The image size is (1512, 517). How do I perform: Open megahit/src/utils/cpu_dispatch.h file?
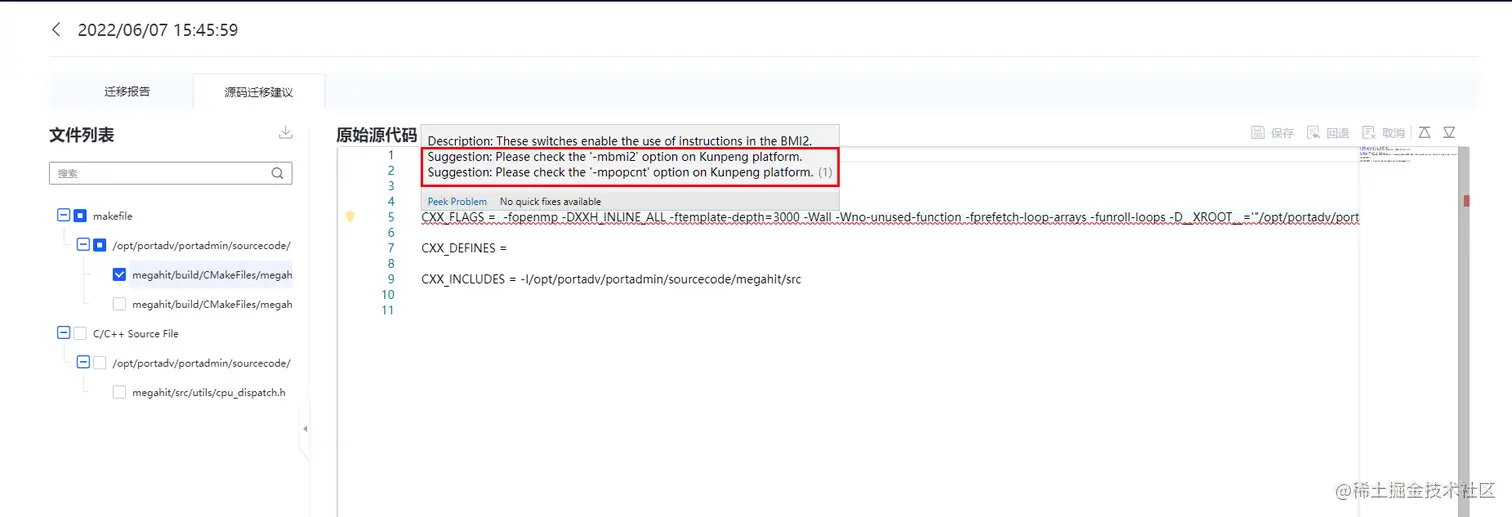209,392
